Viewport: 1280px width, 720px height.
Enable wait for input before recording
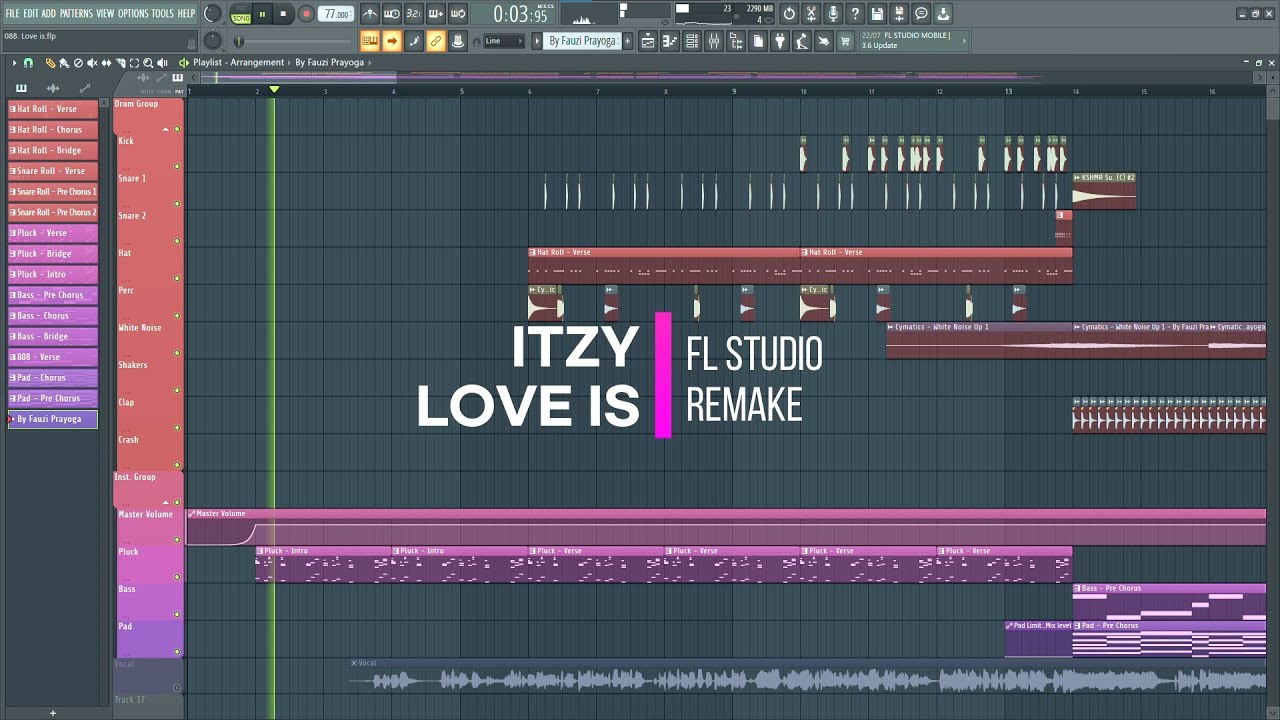(392, 14)
